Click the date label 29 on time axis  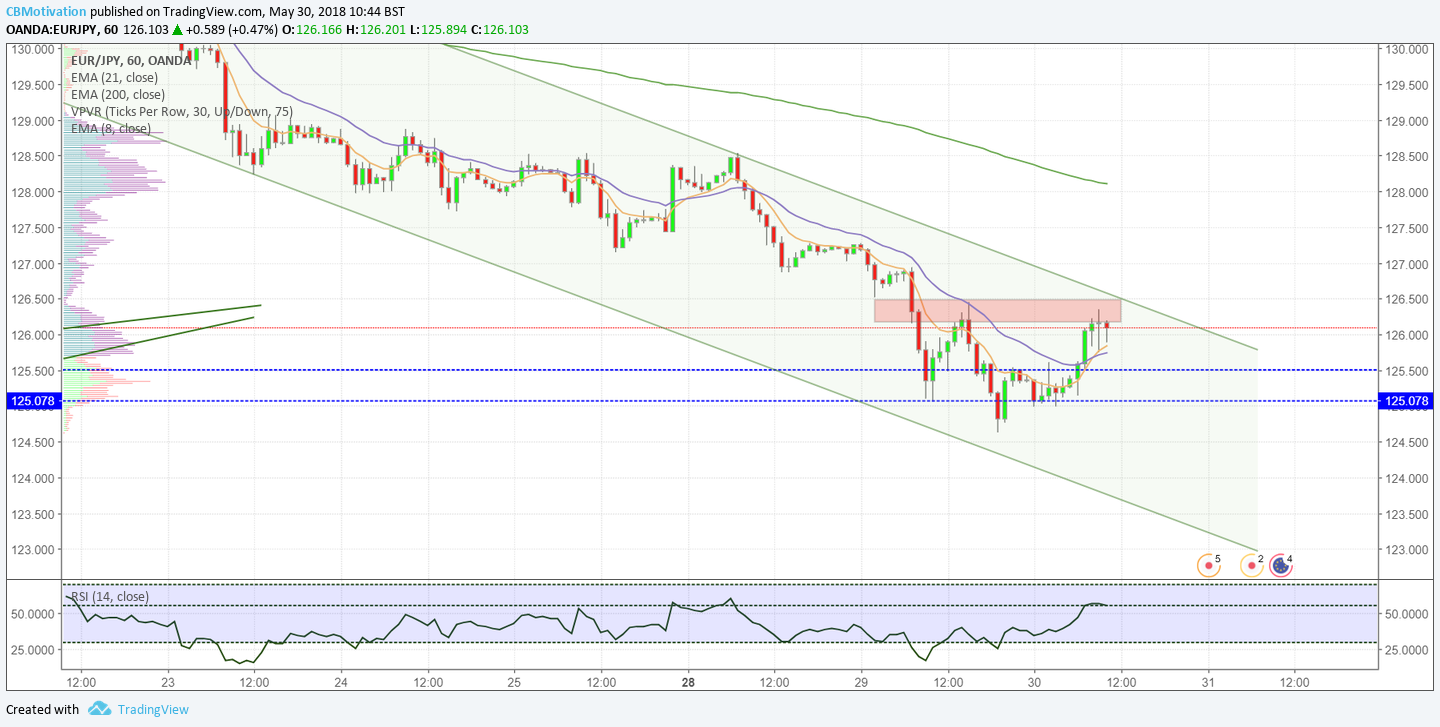point(861,683)
